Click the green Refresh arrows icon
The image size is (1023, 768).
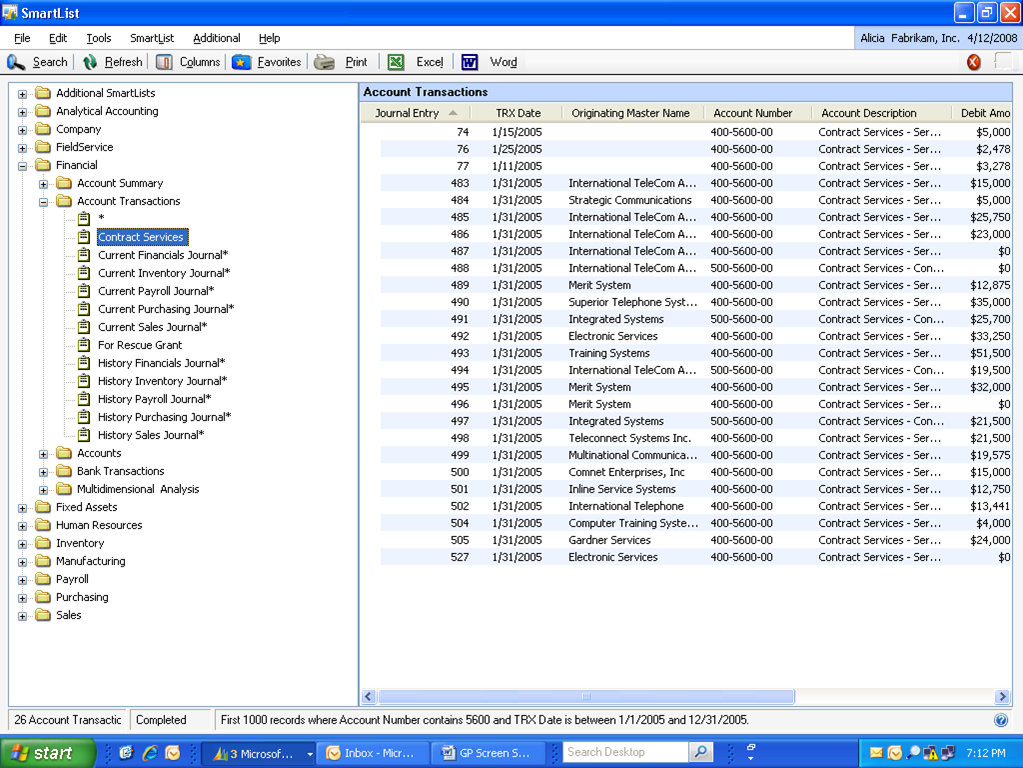click(90, 62)
